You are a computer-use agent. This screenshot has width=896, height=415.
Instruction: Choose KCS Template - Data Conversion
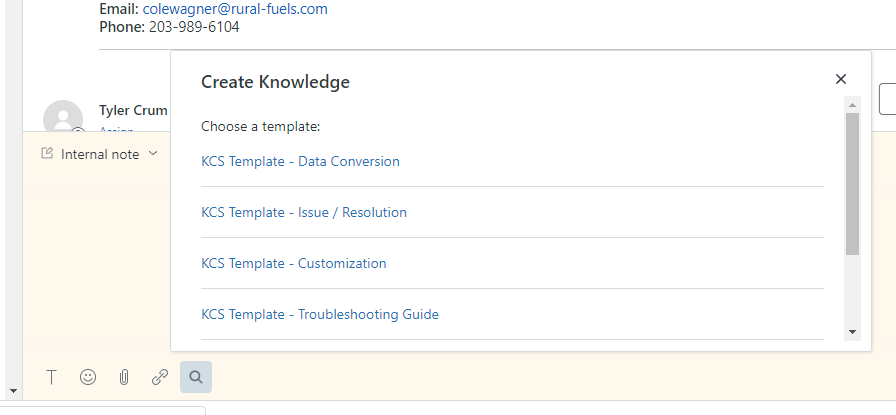click(301, 161)
